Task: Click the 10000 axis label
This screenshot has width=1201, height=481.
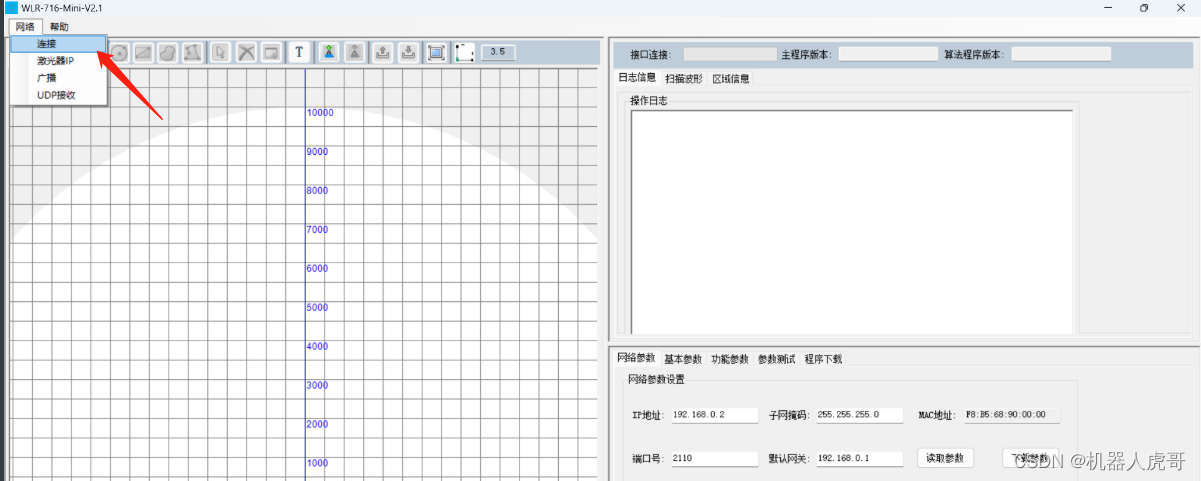Action: (x=320, y=113)
